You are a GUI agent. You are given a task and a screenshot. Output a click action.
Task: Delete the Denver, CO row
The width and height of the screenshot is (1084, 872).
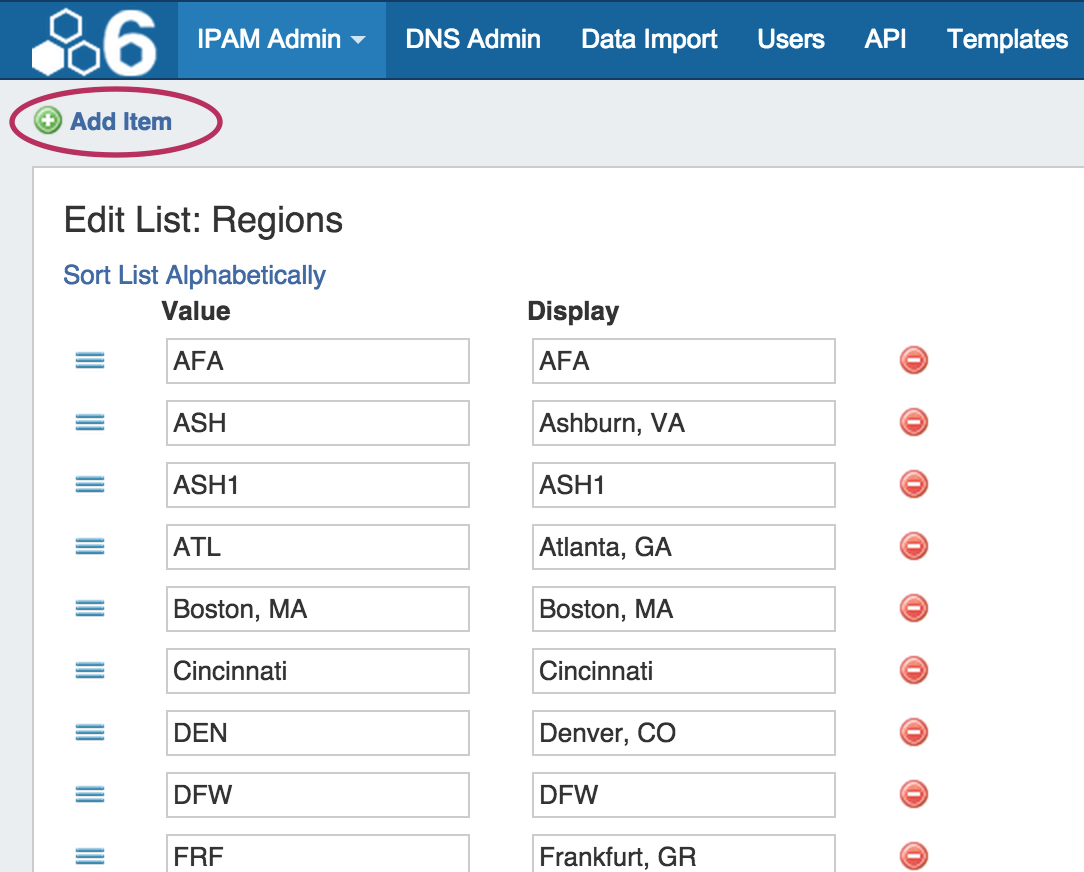click(x=913, y=732)
